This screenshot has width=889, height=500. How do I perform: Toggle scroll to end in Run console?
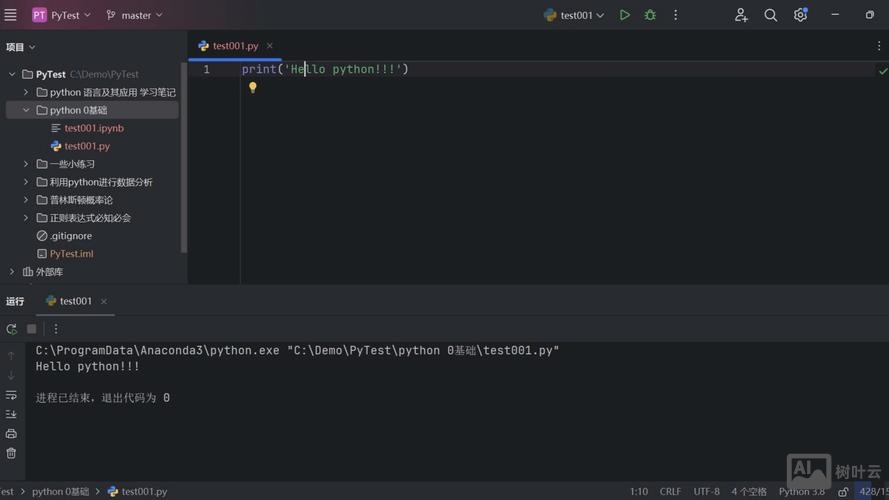12,414
